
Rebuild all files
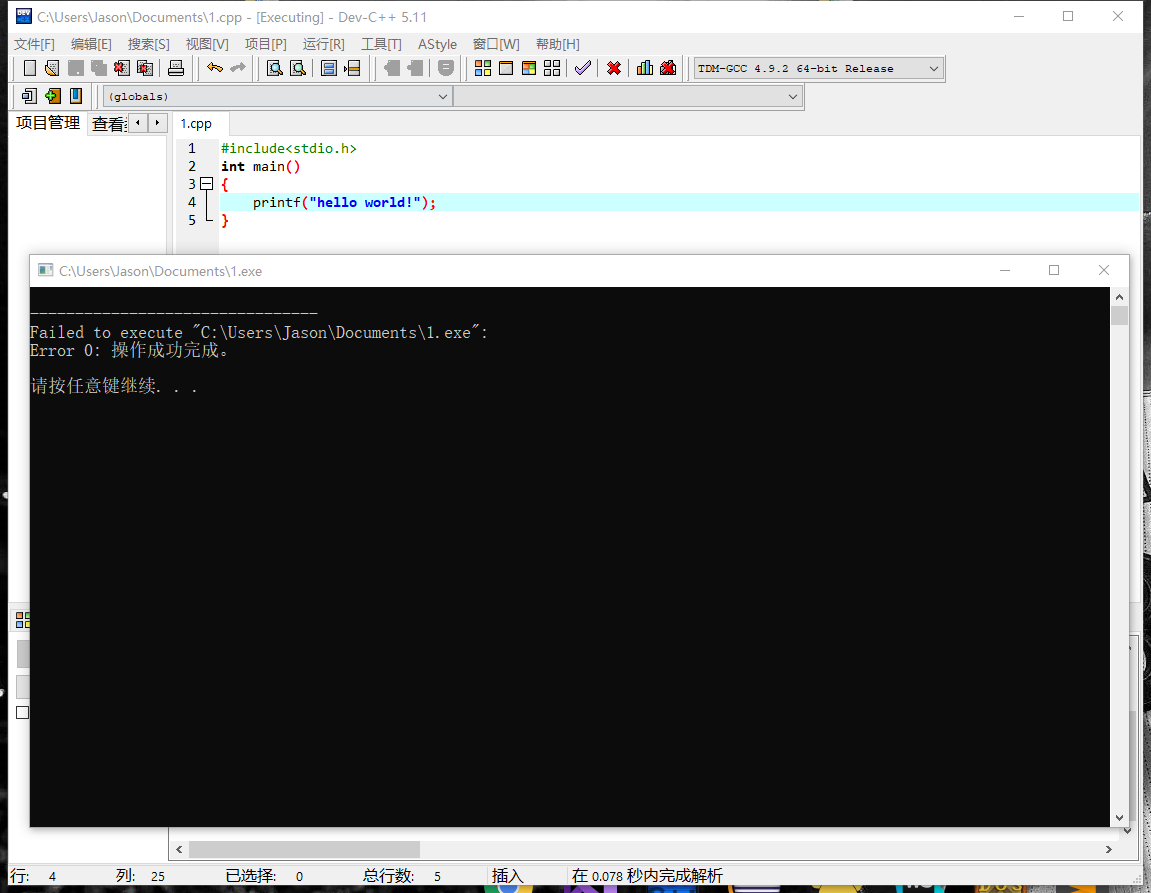(x=552, y=67)
